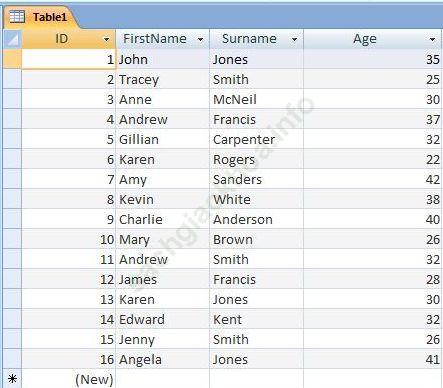Open the ID column dropdown arrow
Screen dimensions: 443x388
coord(106,40)
